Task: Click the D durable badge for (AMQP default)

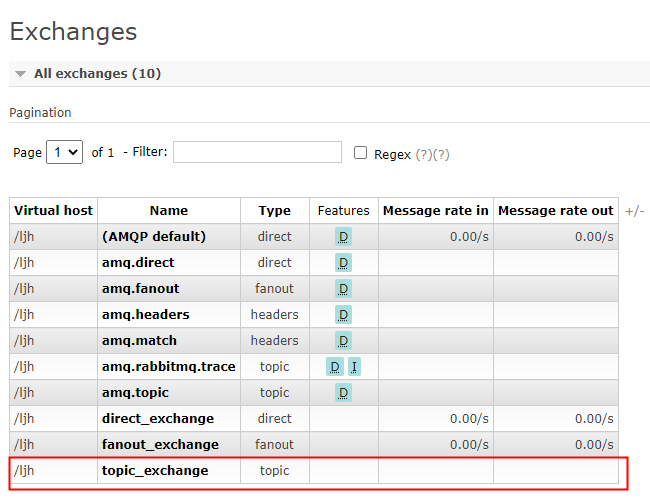Action: click(343, 237)
